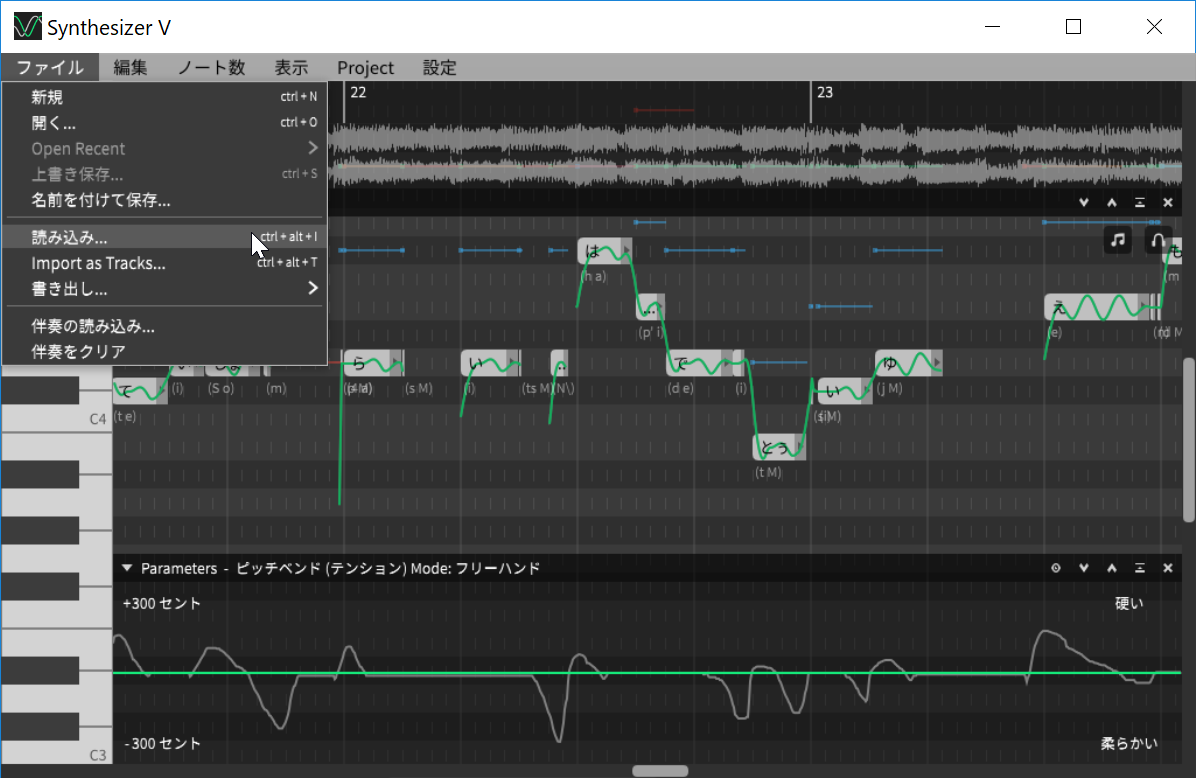Click the Synthesizer V app logo
The width and height of the screenshot is (1196, 778).
pos(27,27)
